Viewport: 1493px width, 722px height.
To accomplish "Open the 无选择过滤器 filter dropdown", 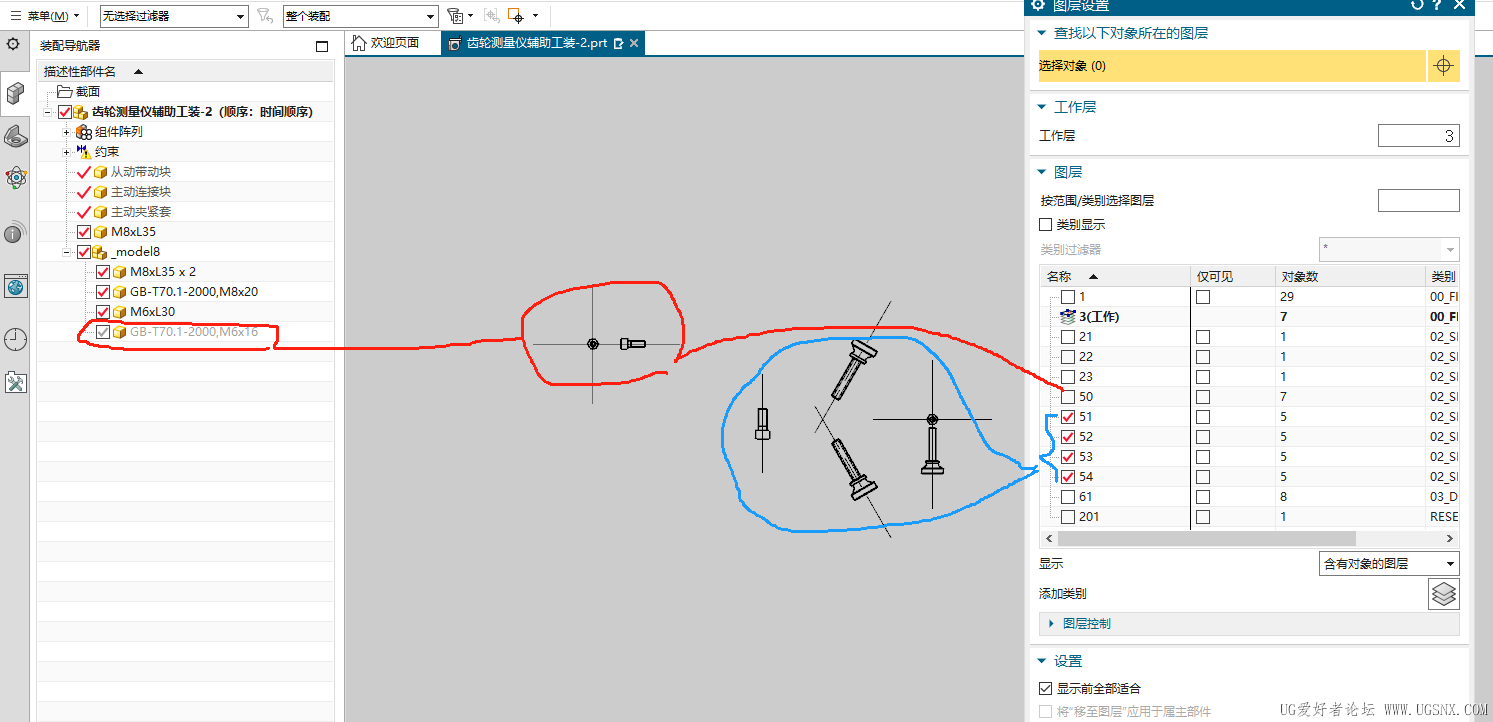I will coord(174,16).
